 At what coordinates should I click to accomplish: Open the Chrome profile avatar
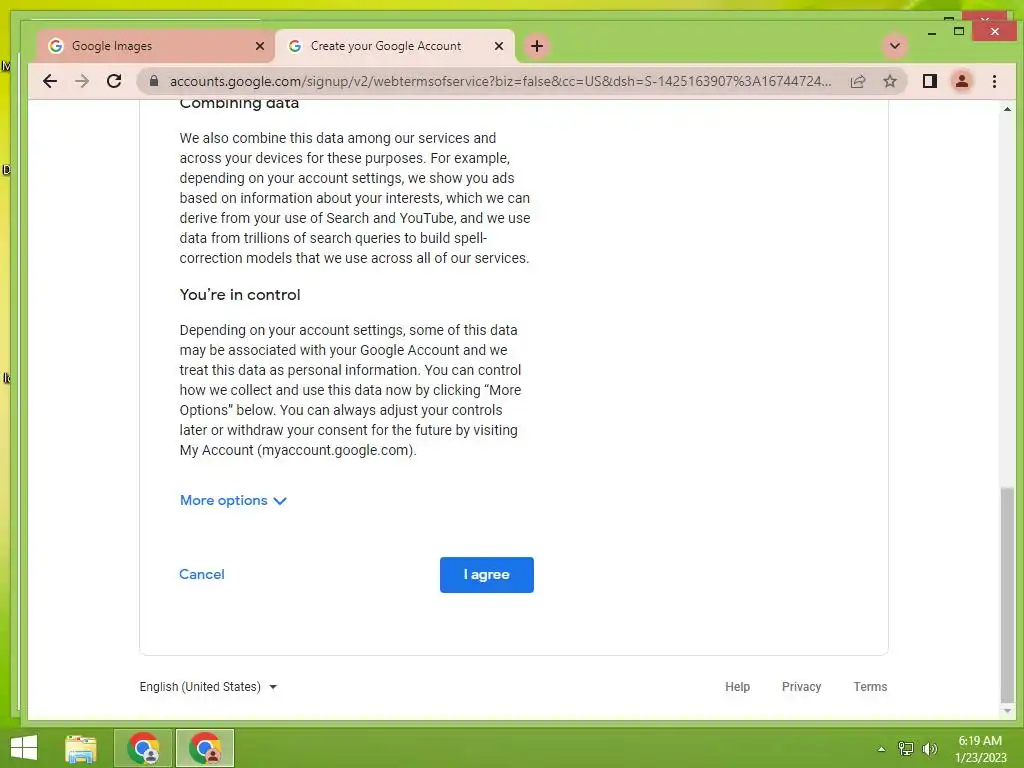[961, 81]
